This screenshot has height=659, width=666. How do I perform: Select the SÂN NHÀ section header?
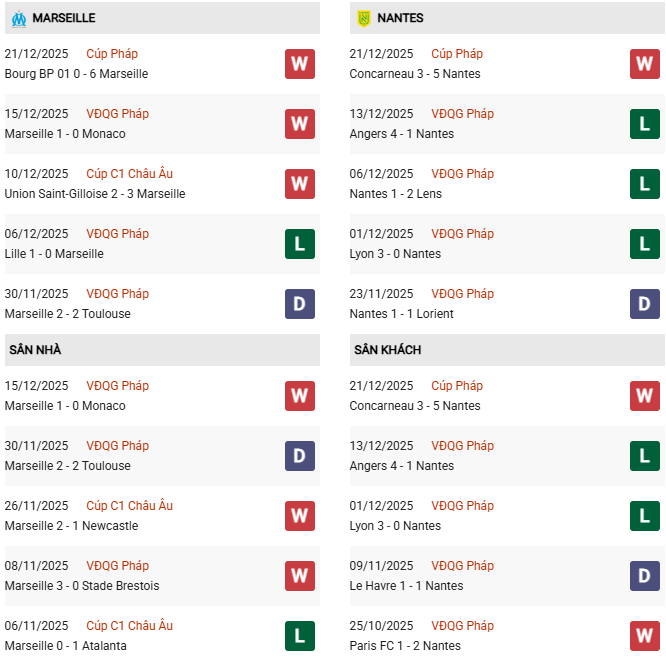(x=35, y=350)
